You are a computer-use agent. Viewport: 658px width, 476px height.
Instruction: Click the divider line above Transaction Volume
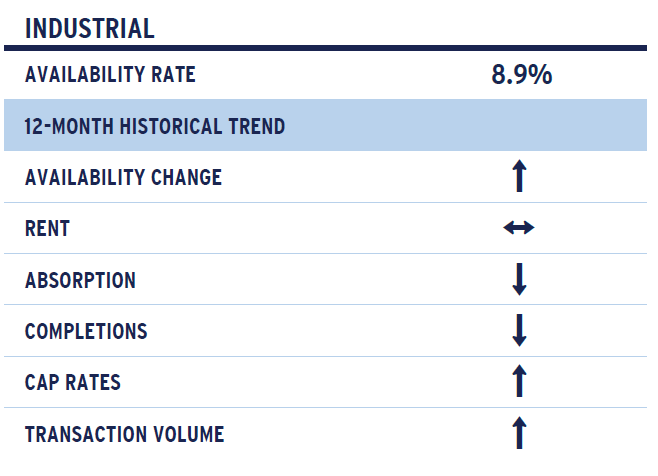pos(326,407)
